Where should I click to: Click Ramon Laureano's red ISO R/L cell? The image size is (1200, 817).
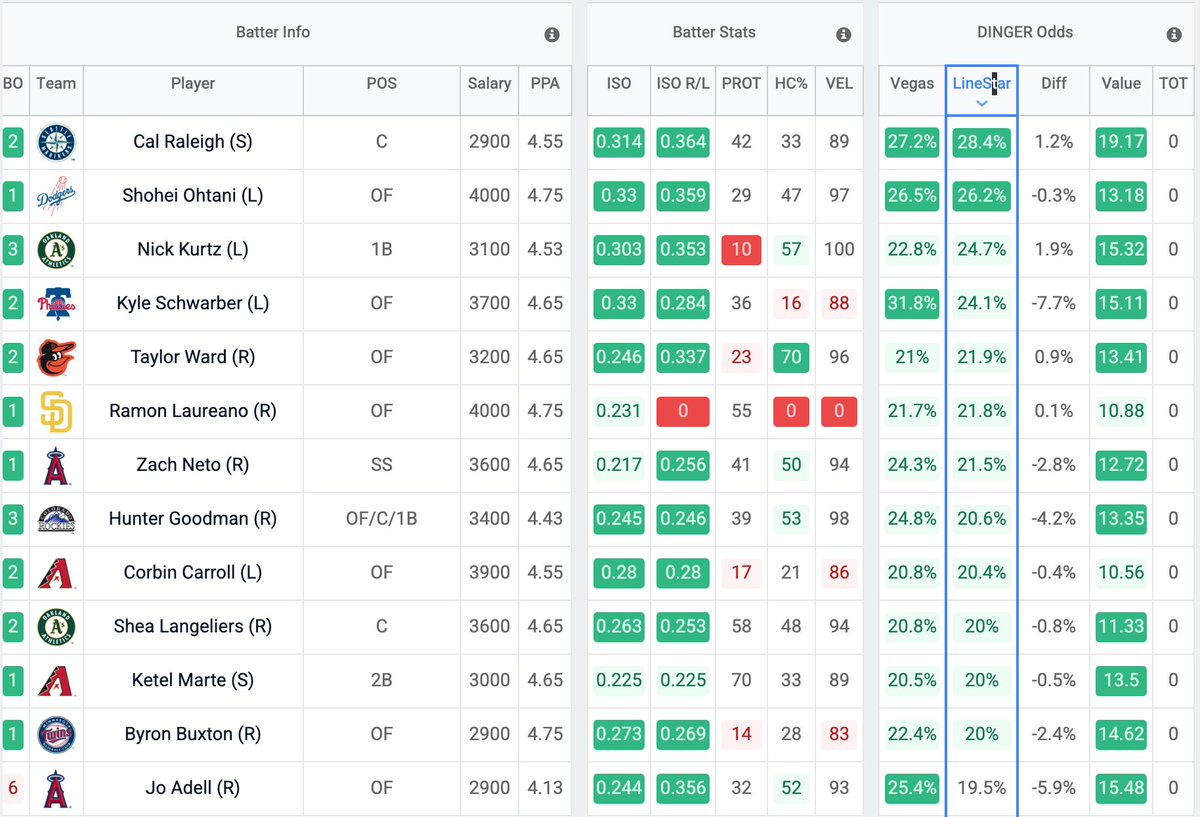click(x=682, y=411)
